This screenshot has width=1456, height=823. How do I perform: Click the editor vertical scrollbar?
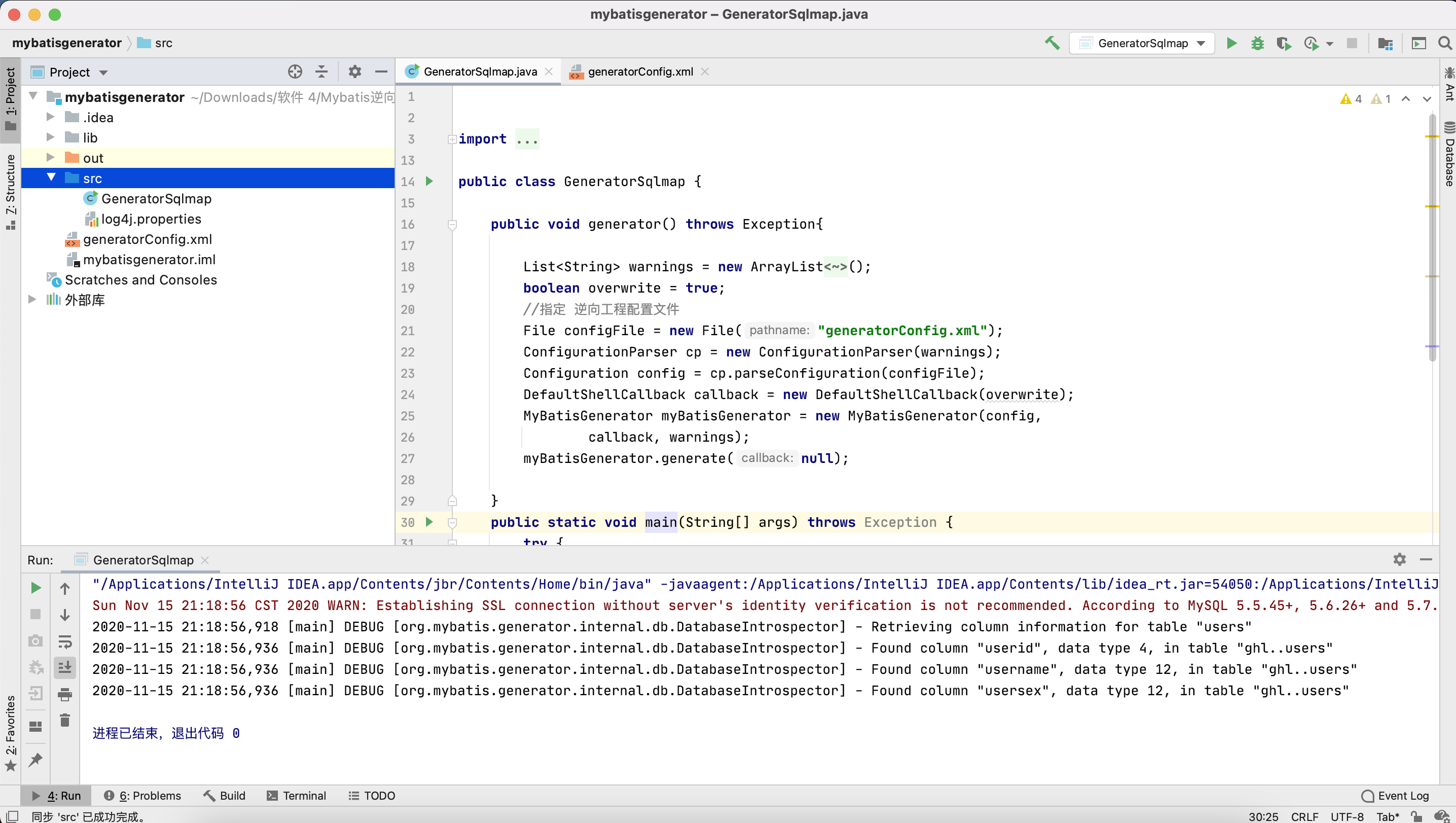point(1432,237)
